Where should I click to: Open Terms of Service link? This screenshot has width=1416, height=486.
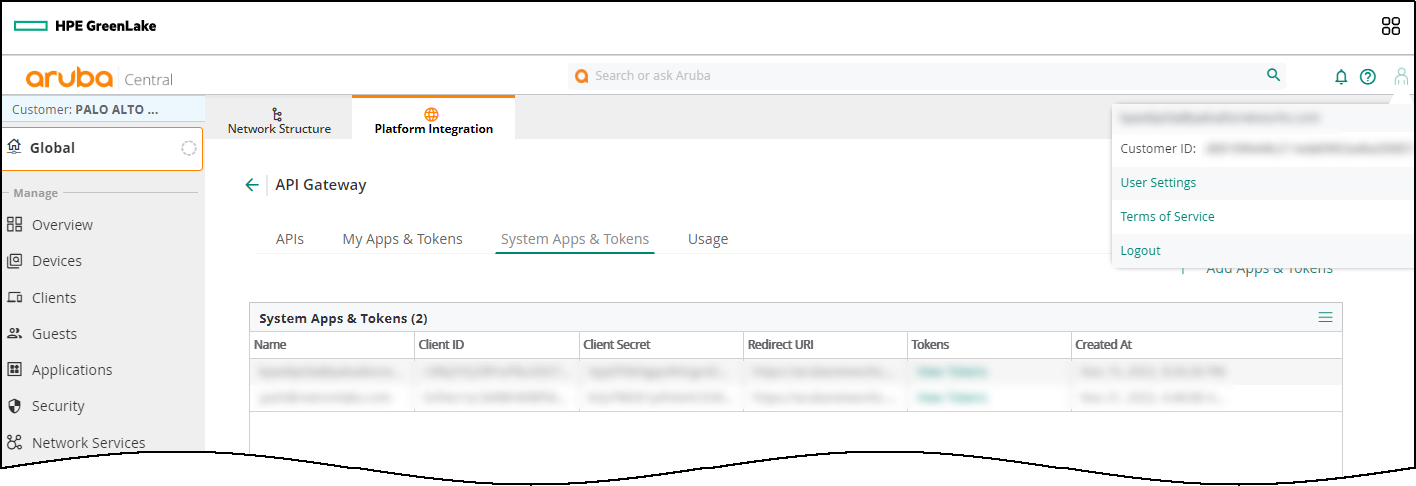point(1167,217)
